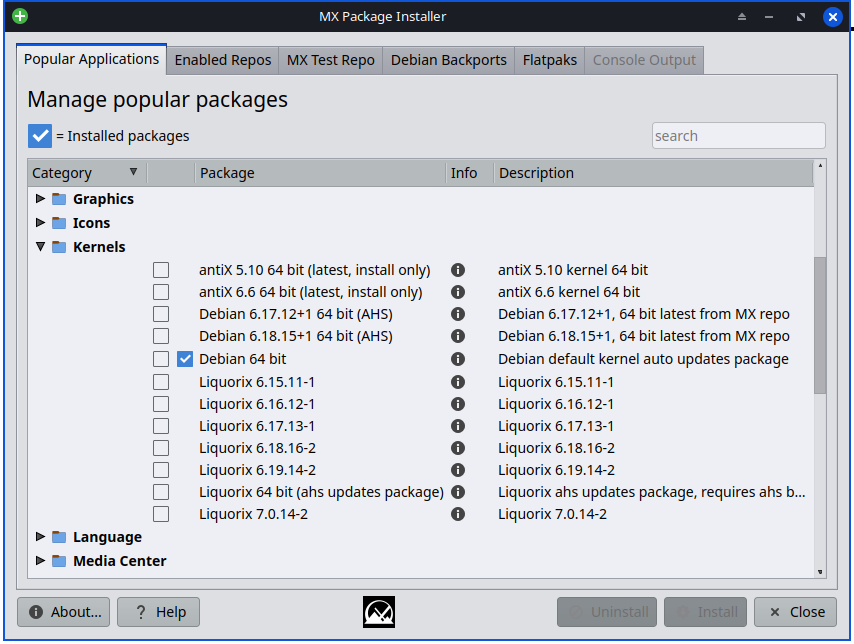
Task: Open Help
Action: click(x=158, y=612)
